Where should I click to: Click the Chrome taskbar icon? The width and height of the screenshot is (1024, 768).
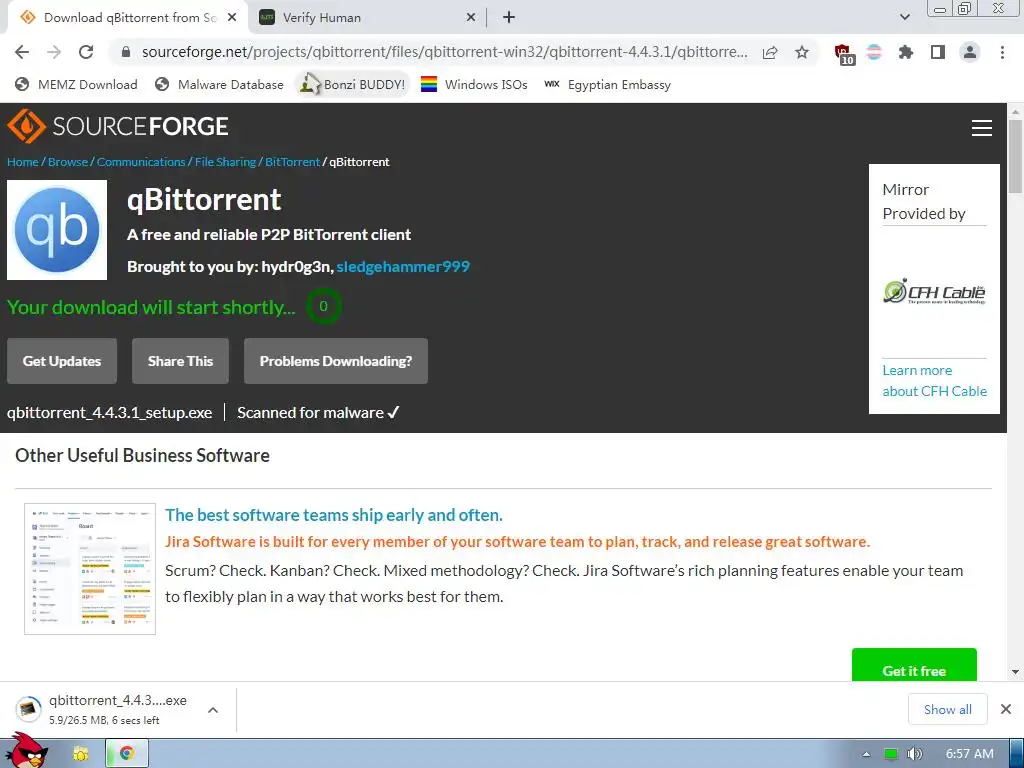tap(127, 754)
